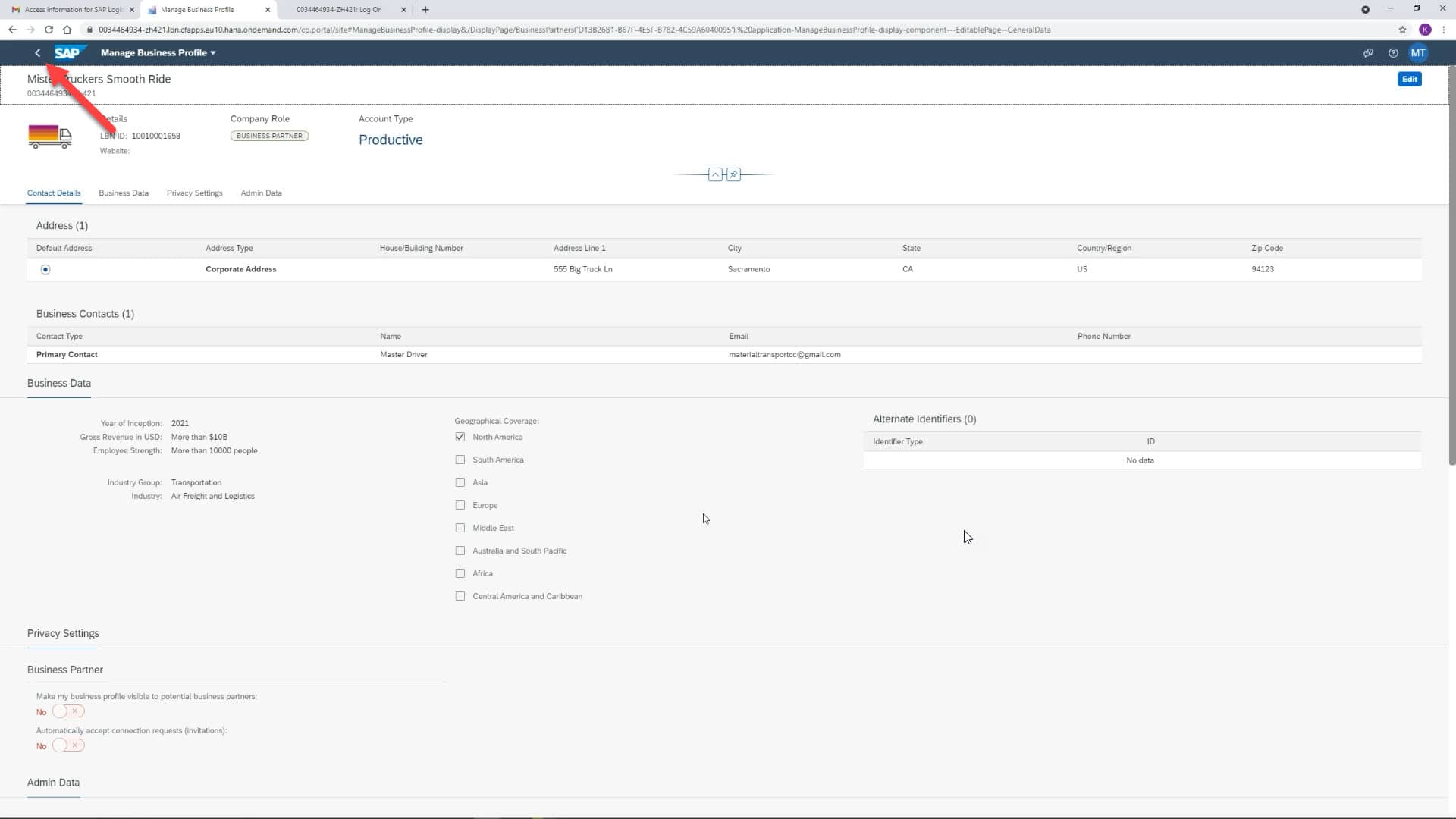Click the Primary Contact row
The height and width of the screenshot is (819, 1456).
(x=724, y=355)
